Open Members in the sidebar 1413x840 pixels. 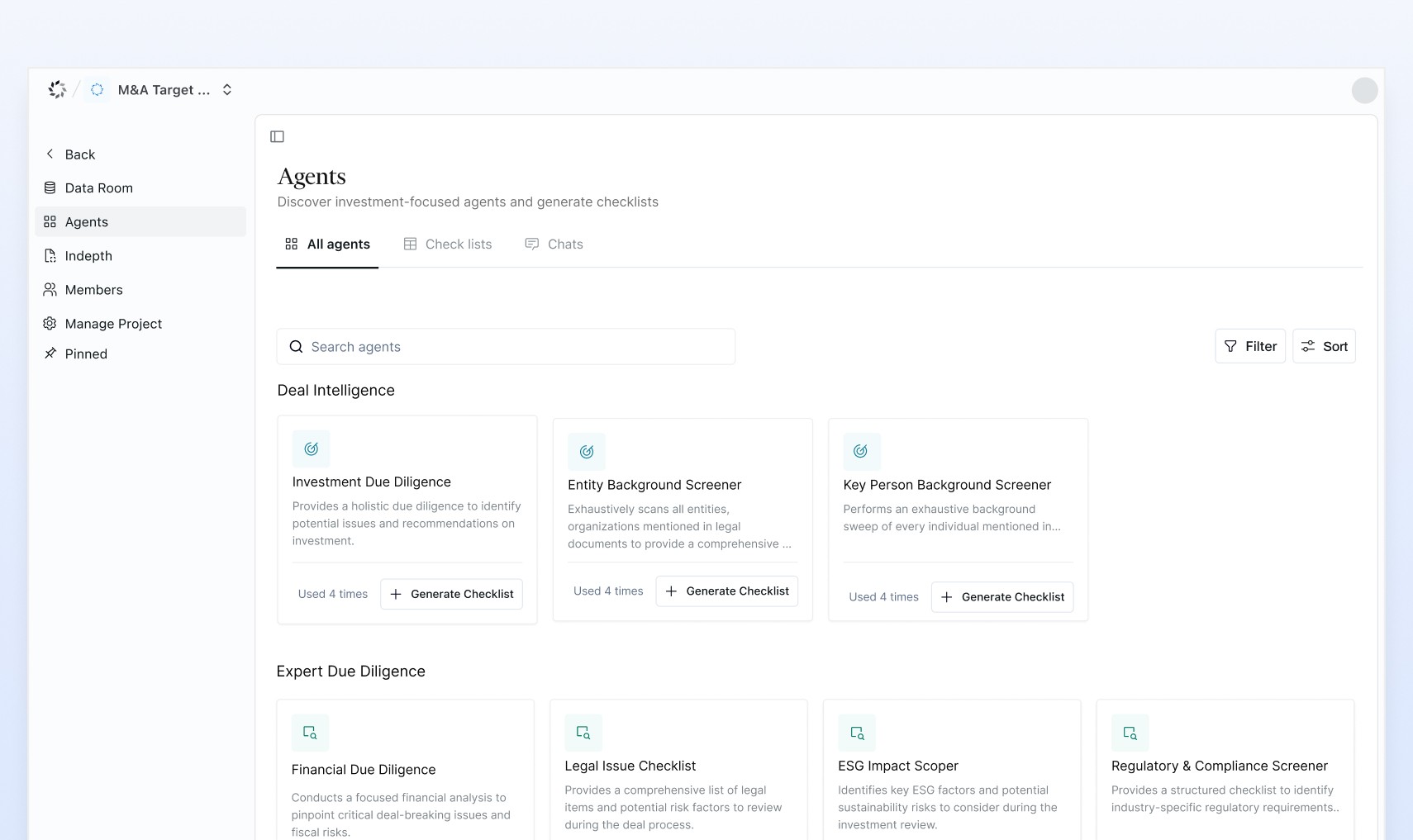pos(140,290)
